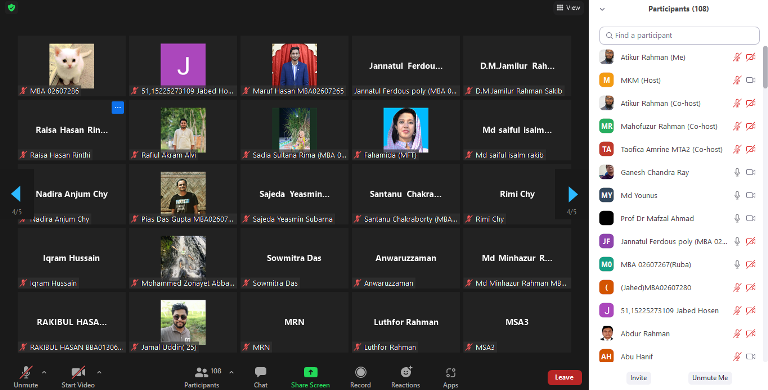Expand audio options arrow beside Unmute
This screenshot has height=390, width=768.
tap(44, 373)
